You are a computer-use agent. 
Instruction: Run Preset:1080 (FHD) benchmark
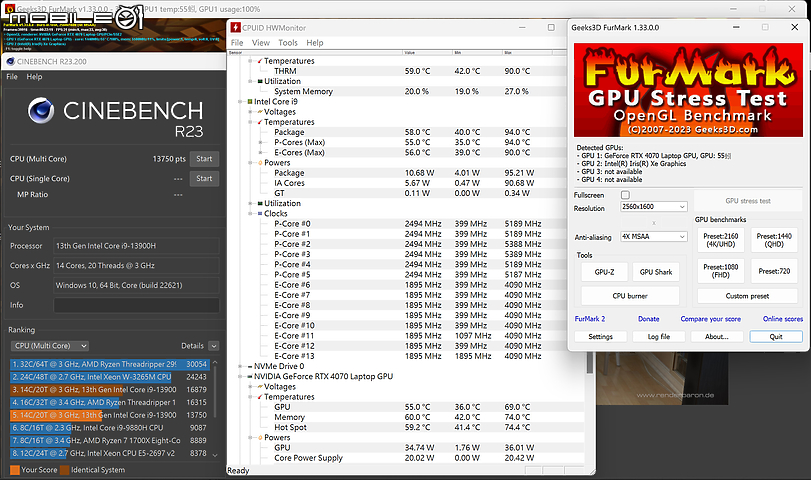click(x=720, y=271)
